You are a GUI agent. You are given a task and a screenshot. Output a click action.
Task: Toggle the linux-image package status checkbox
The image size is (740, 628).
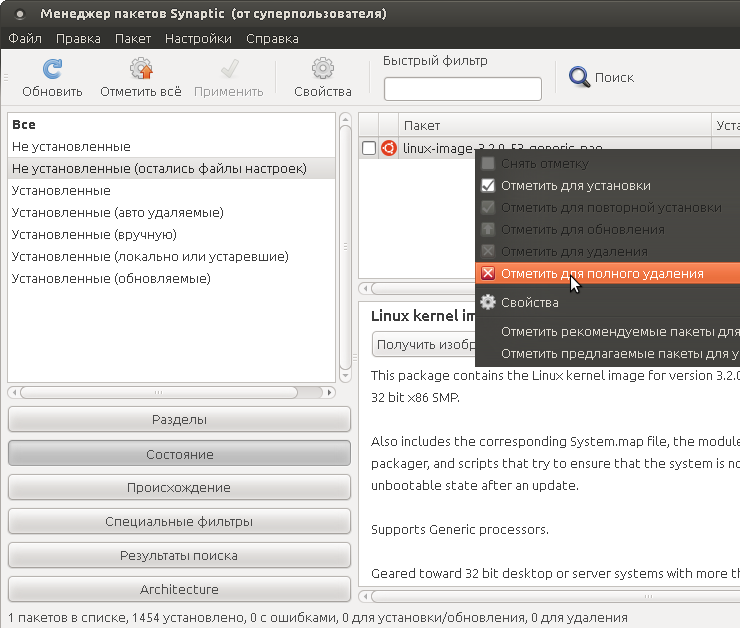pos(369,148)
